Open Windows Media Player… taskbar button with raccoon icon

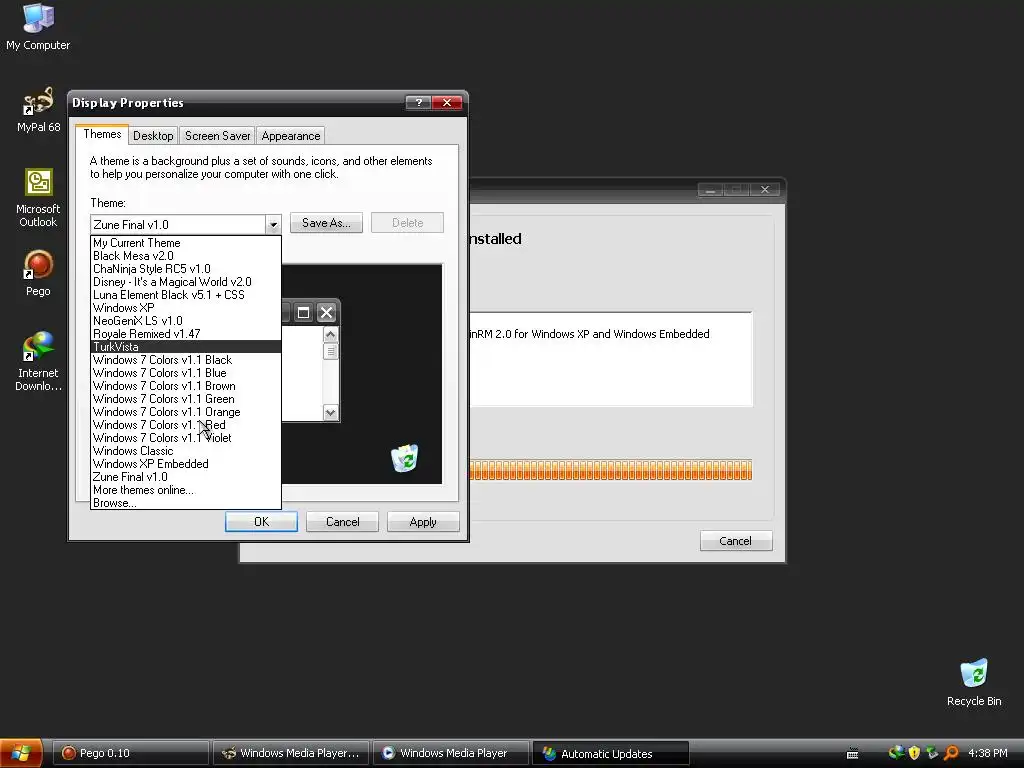pyautogui.click(x=291, y=753)
